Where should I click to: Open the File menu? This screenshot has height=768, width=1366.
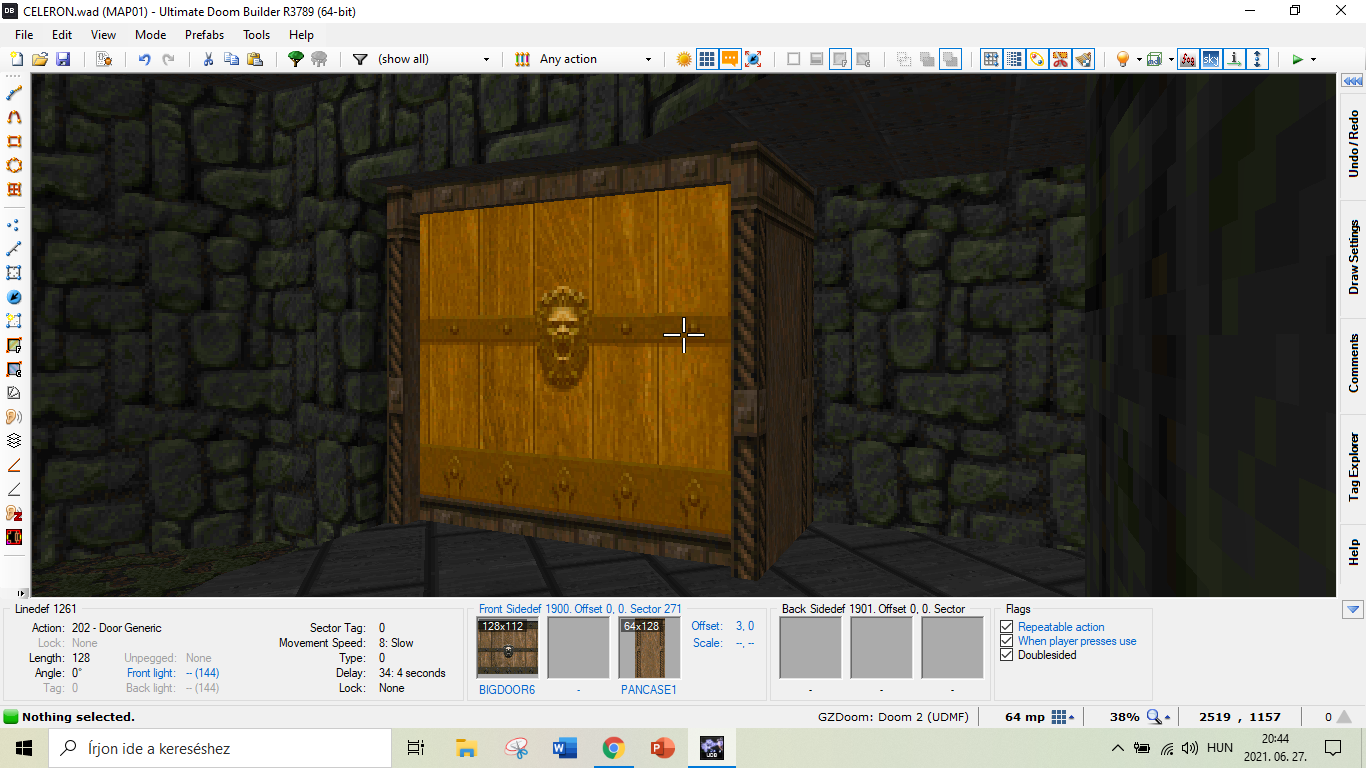[x=24, y=34]
